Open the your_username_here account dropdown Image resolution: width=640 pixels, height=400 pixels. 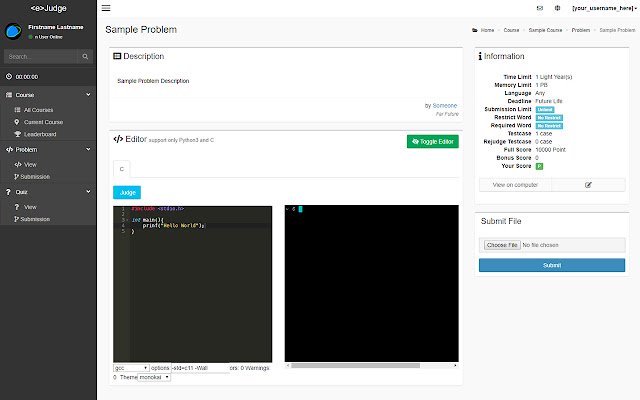tap(604, 8)
